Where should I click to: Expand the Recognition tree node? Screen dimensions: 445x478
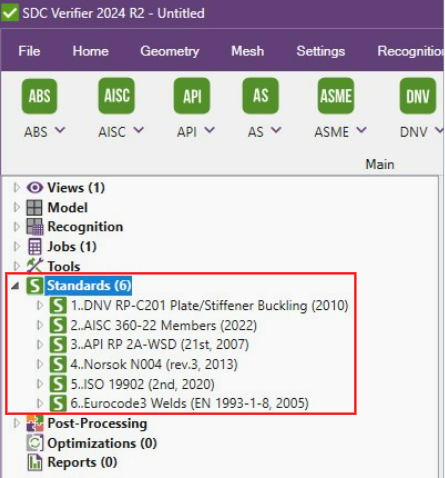coord(17,227)
